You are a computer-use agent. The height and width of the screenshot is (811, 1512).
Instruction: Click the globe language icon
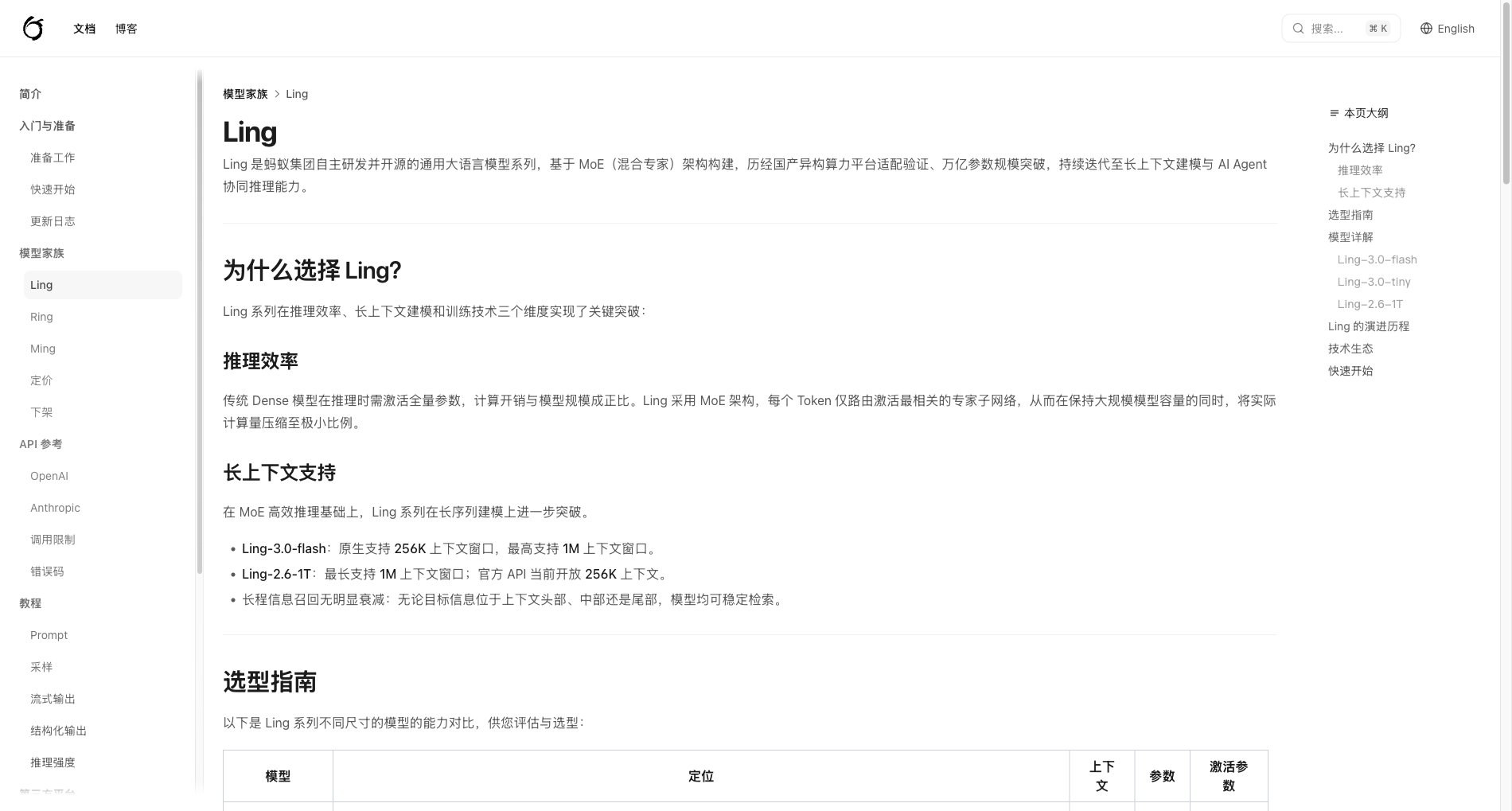pos(1426,29)
